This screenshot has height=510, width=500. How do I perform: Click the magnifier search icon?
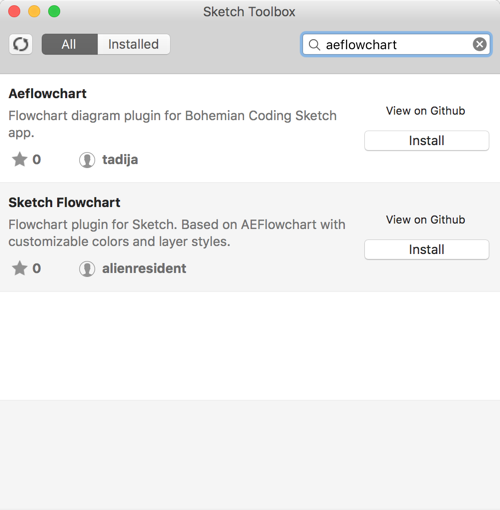coord(314,44)
